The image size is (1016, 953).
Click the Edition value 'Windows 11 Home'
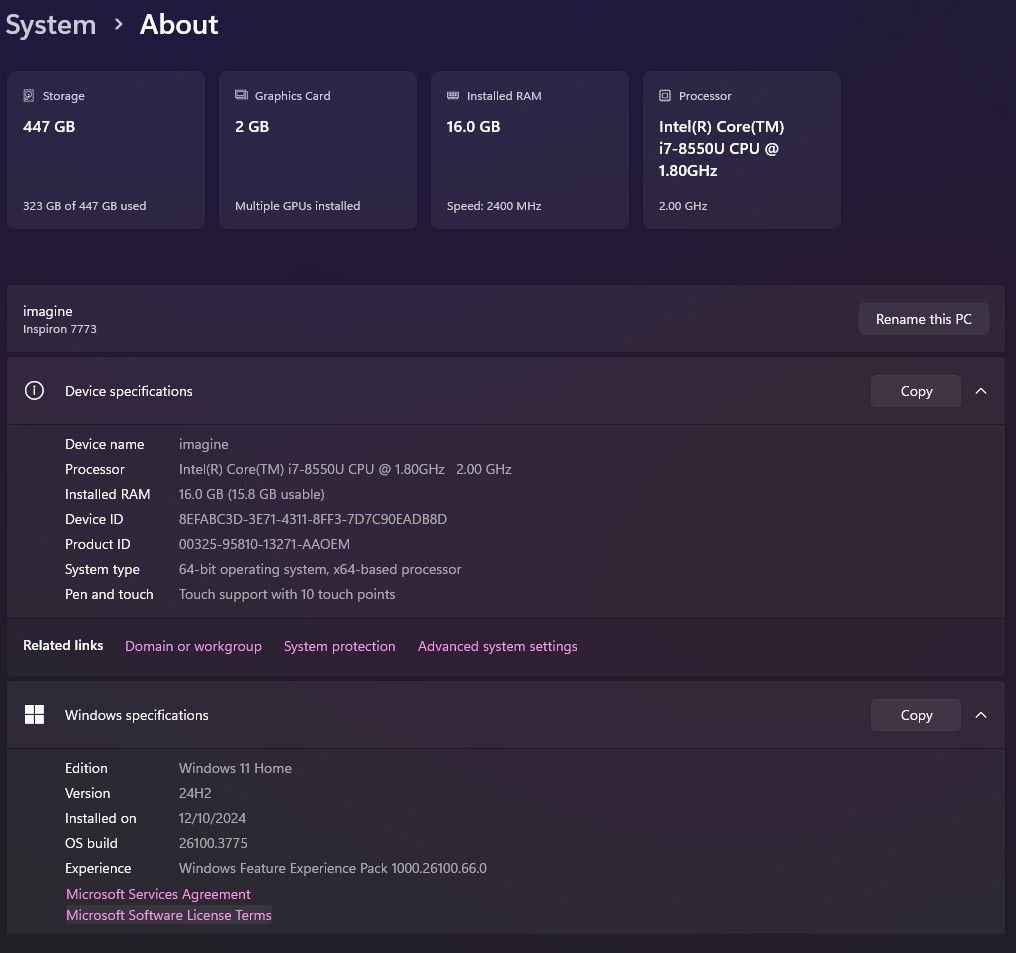[235, 768]
